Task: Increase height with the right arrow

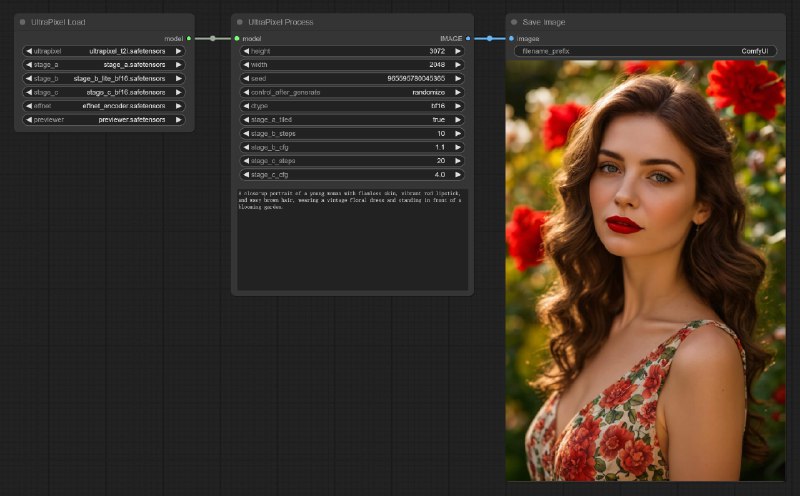Action: [458, 51]
